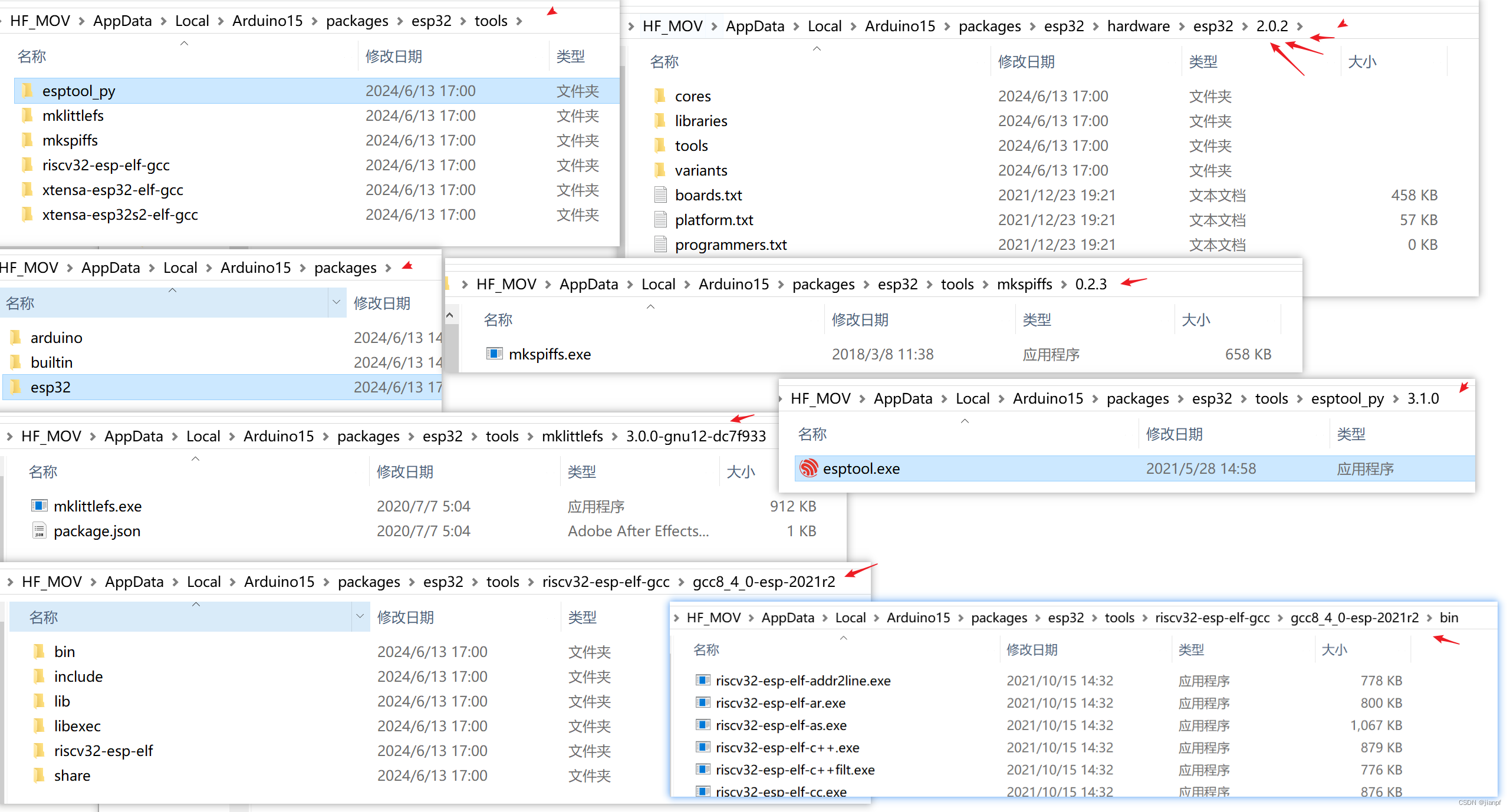Click the mklittlefs folder icon
Viewport: 1510px width, 812px height.
[x=28, y=115]
